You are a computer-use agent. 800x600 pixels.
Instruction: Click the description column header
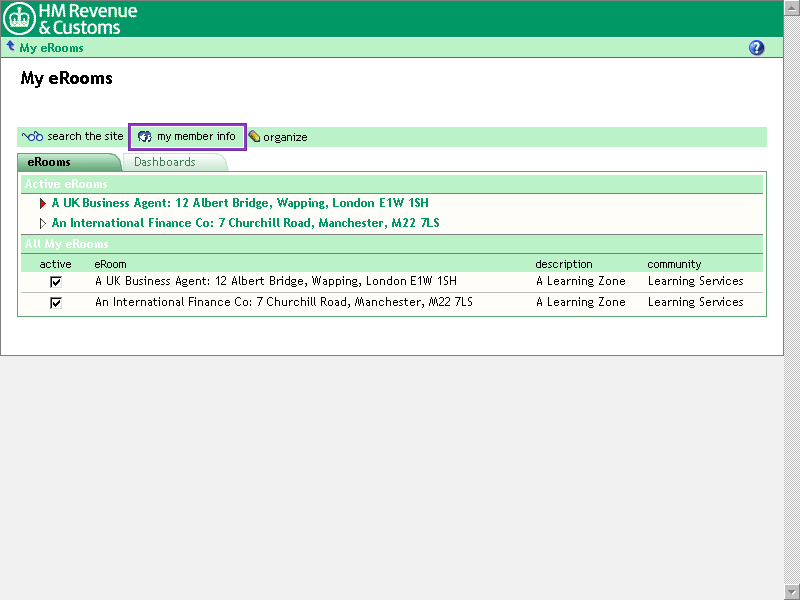click(x=563, y=264)
